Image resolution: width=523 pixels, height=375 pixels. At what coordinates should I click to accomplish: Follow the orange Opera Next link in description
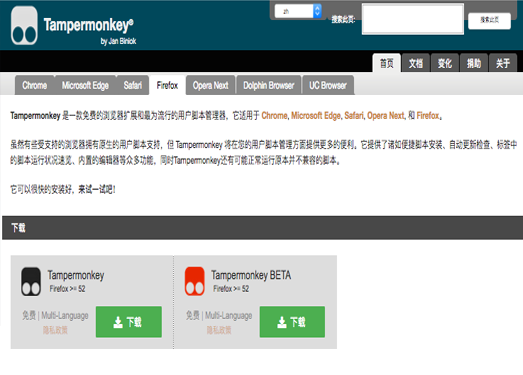pyautogui.click(x=386, y=115)
